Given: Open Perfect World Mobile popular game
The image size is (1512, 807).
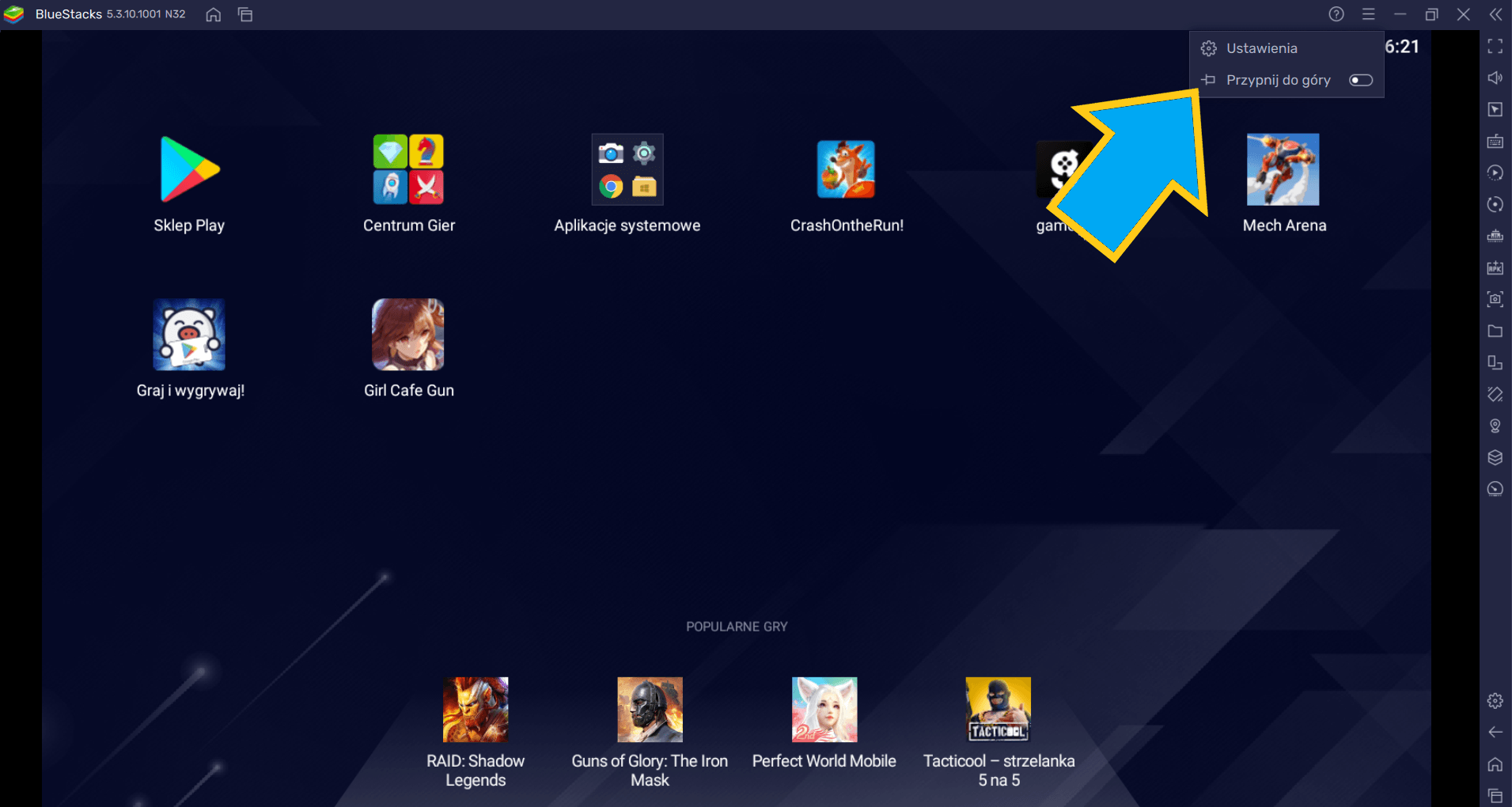Looking at the screenshot, I should tap(824, 710).
